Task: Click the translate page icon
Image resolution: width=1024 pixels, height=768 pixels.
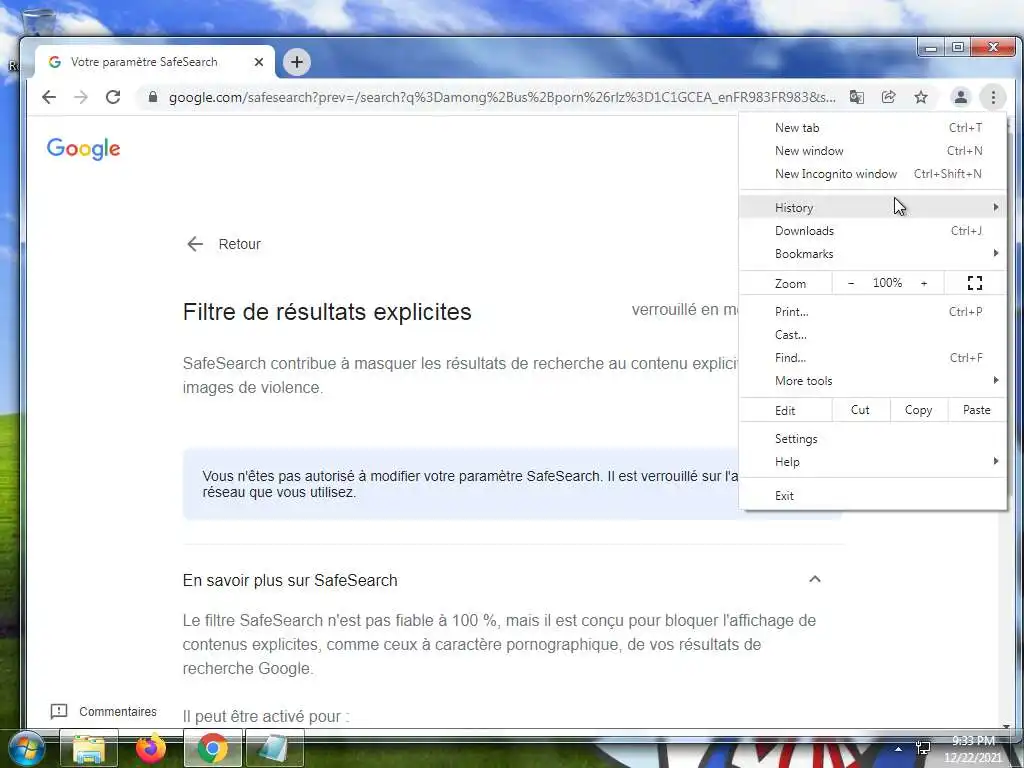Action: point(857,97)
